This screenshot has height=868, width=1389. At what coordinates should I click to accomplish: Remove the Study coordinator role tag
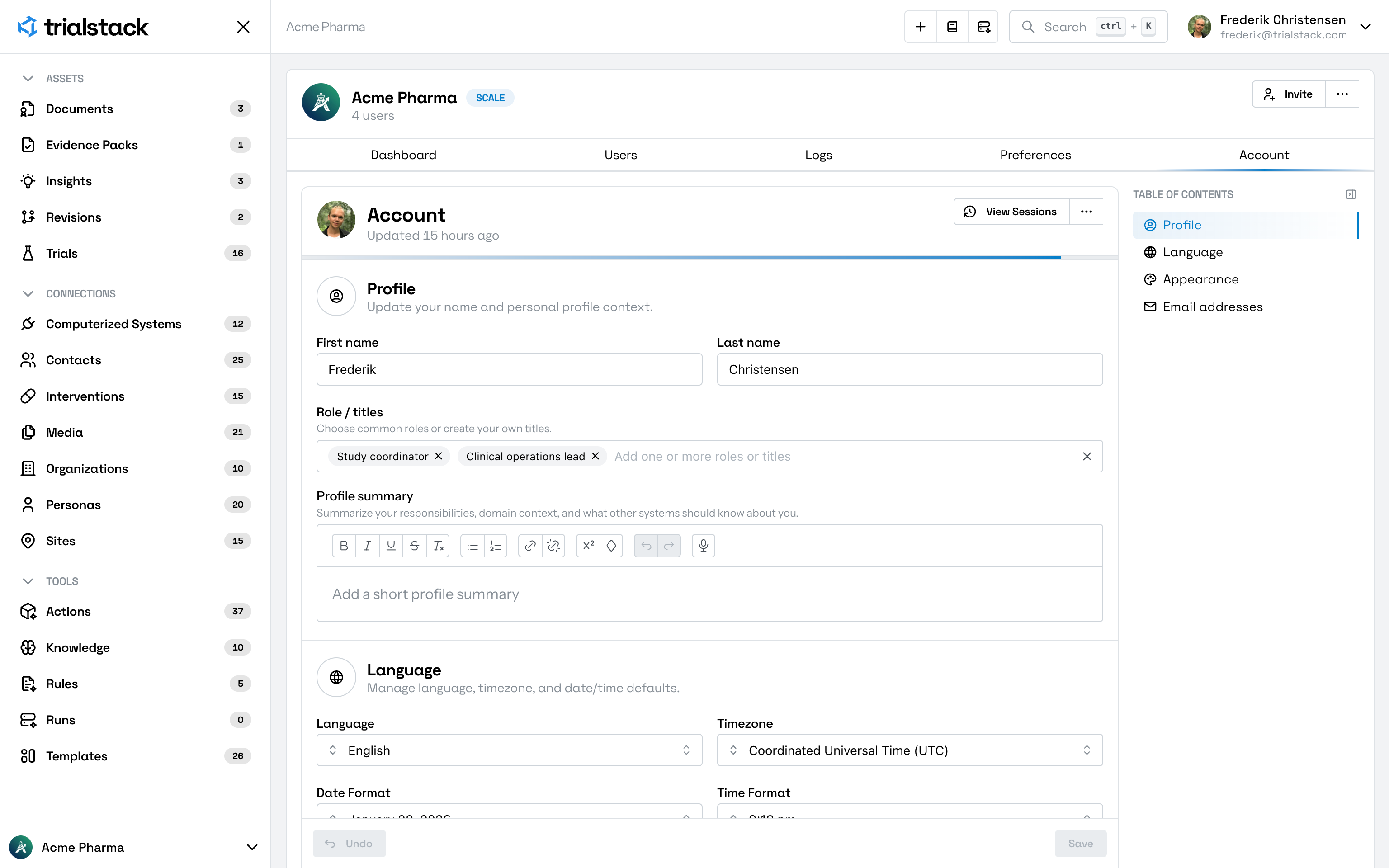coord(439,456)
